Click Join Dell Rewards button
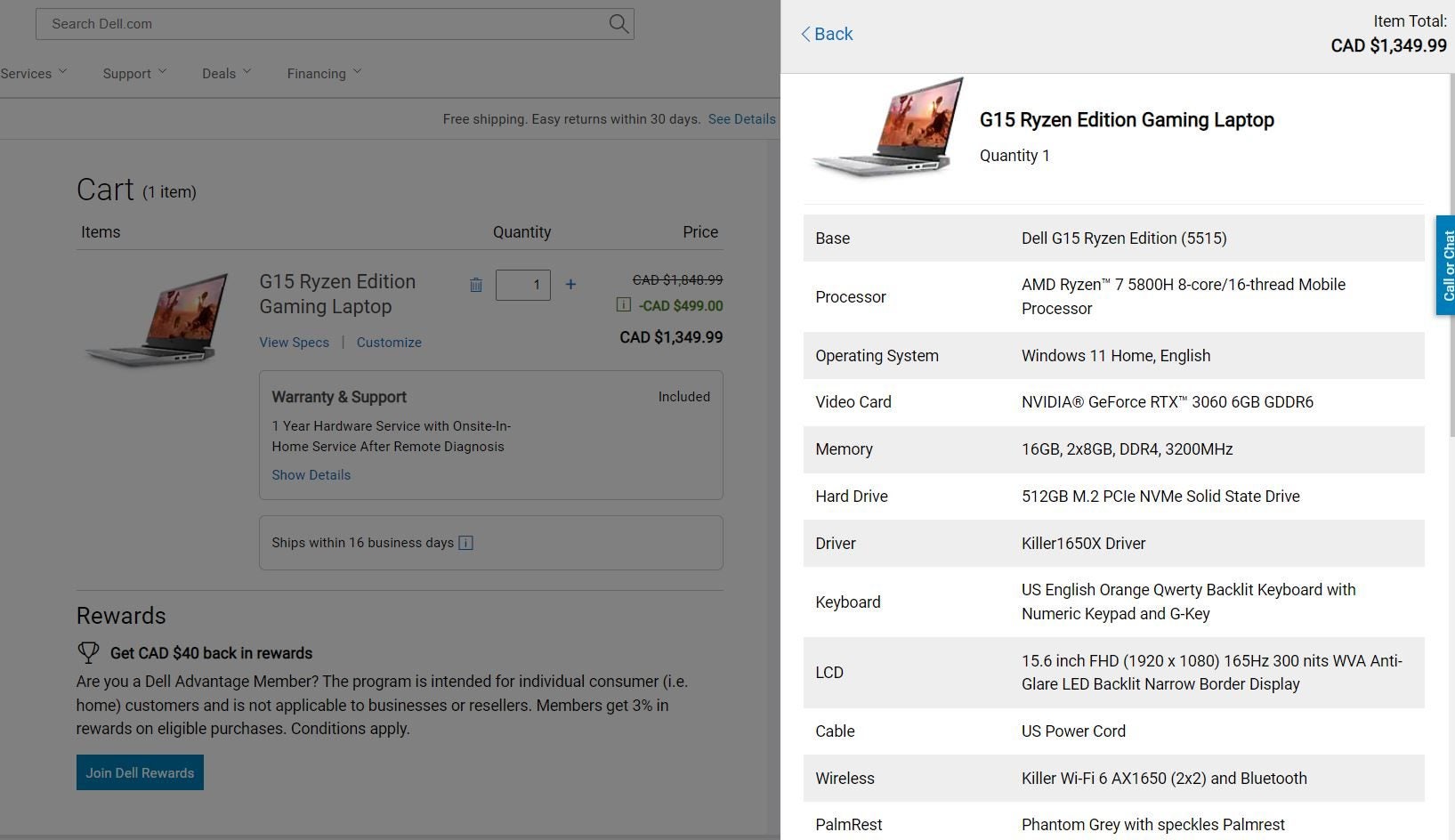1455x840 pixels. point(140,772)
